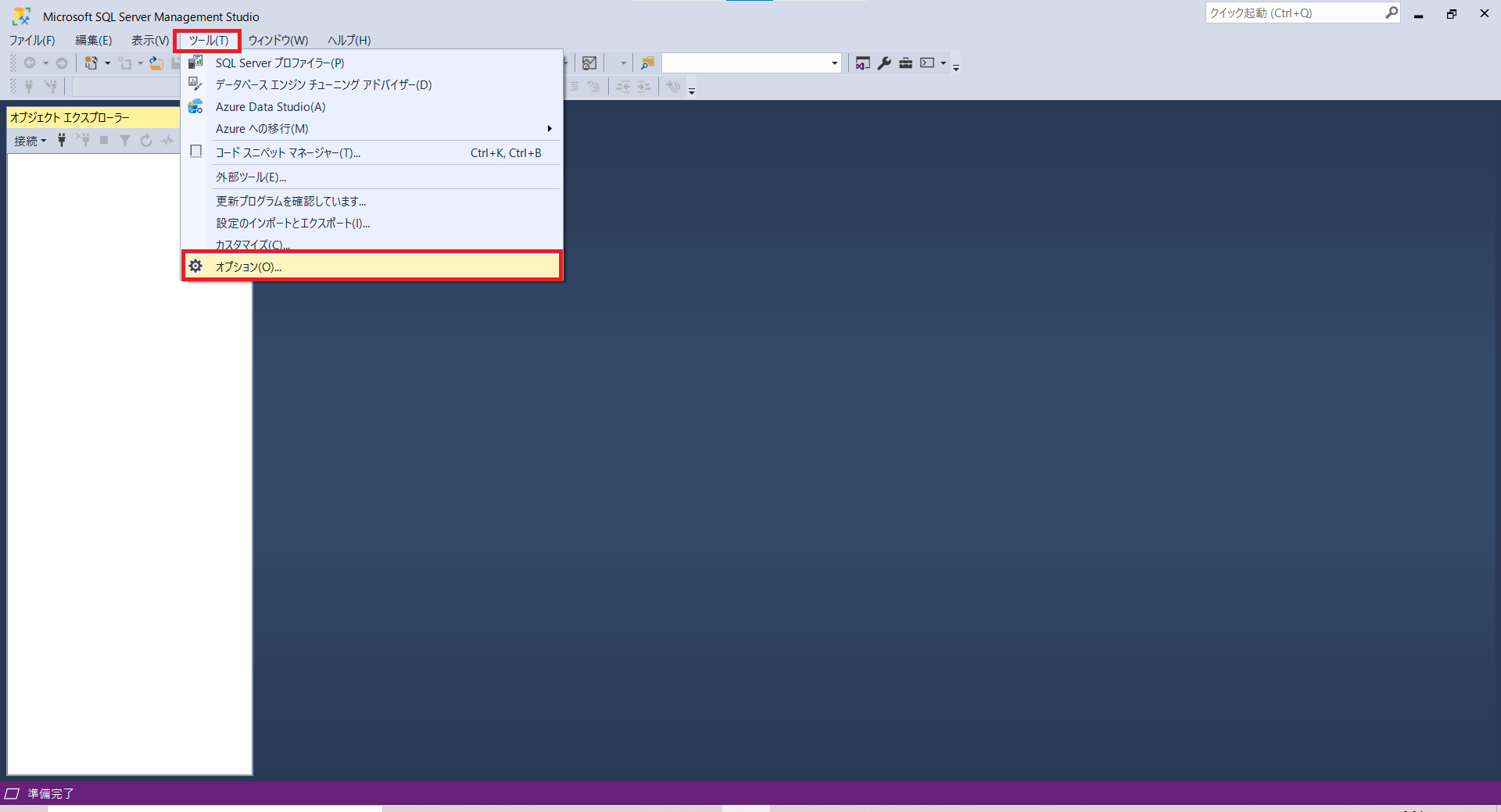Launch Azure Data Studio(A) from menu
Image resolution: width=1501 pixels, height=812 pixels.
click(x=372, y=107)
